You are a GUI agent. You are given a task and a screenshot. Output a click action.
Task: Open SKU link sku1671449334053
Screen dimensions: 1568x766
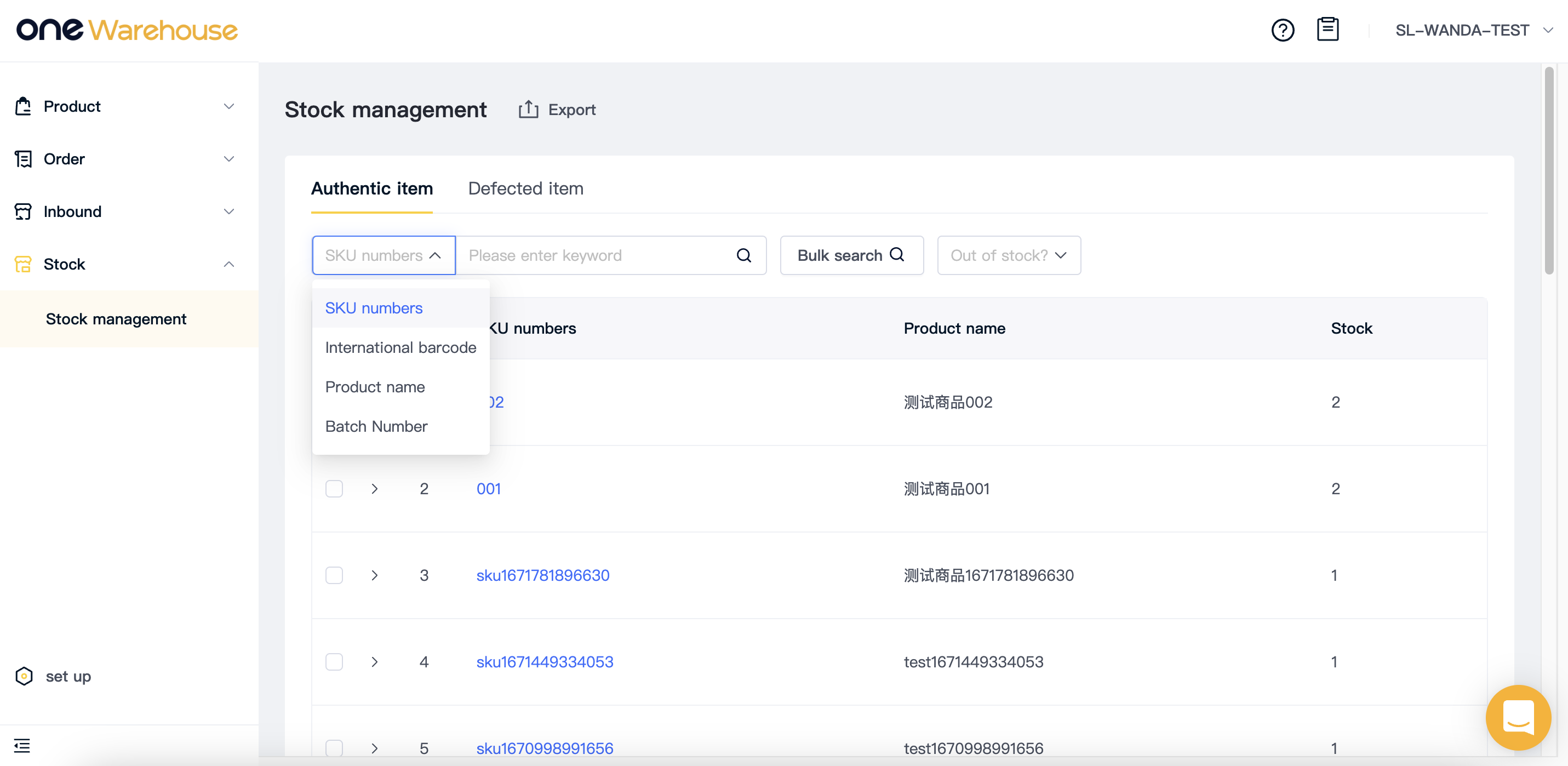pyautogui.click(x=544, y=661)
